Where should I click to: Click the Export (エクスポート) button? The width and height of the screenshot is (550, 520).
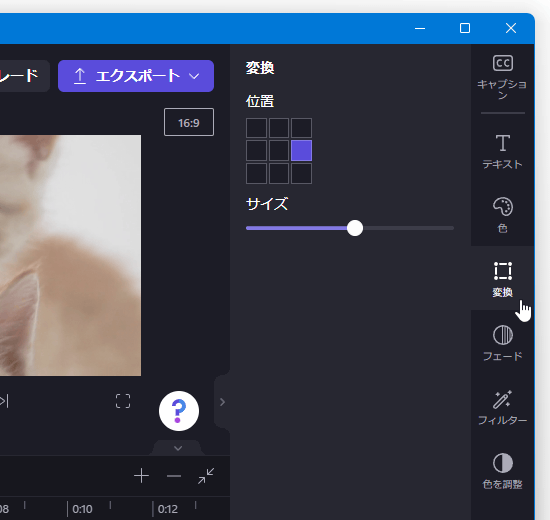click(x=136, y=76)
